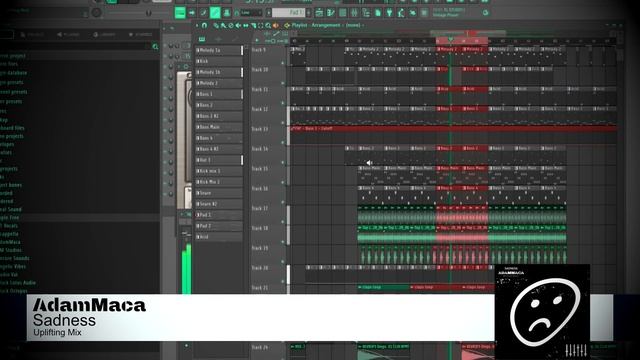Click the Track 20 label
640x360 pixels.
pyautogui.click(x=260, y=268)
